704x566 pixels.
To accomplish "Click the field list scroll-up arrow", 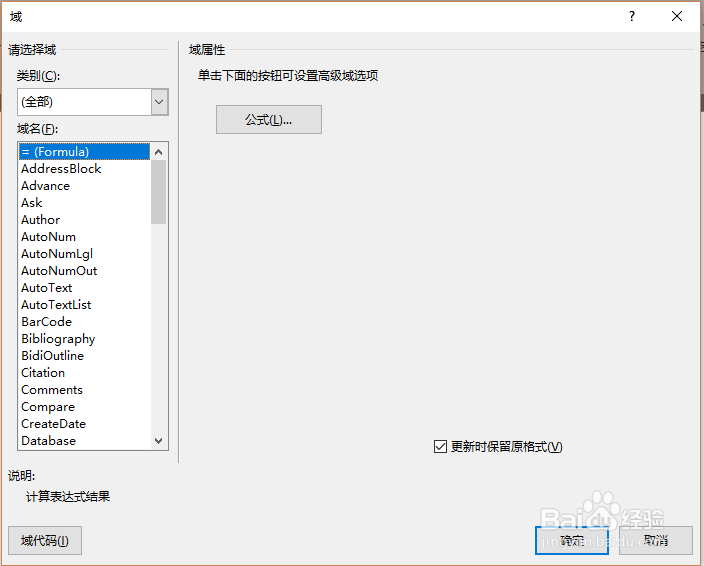I will tap(158, 152).
